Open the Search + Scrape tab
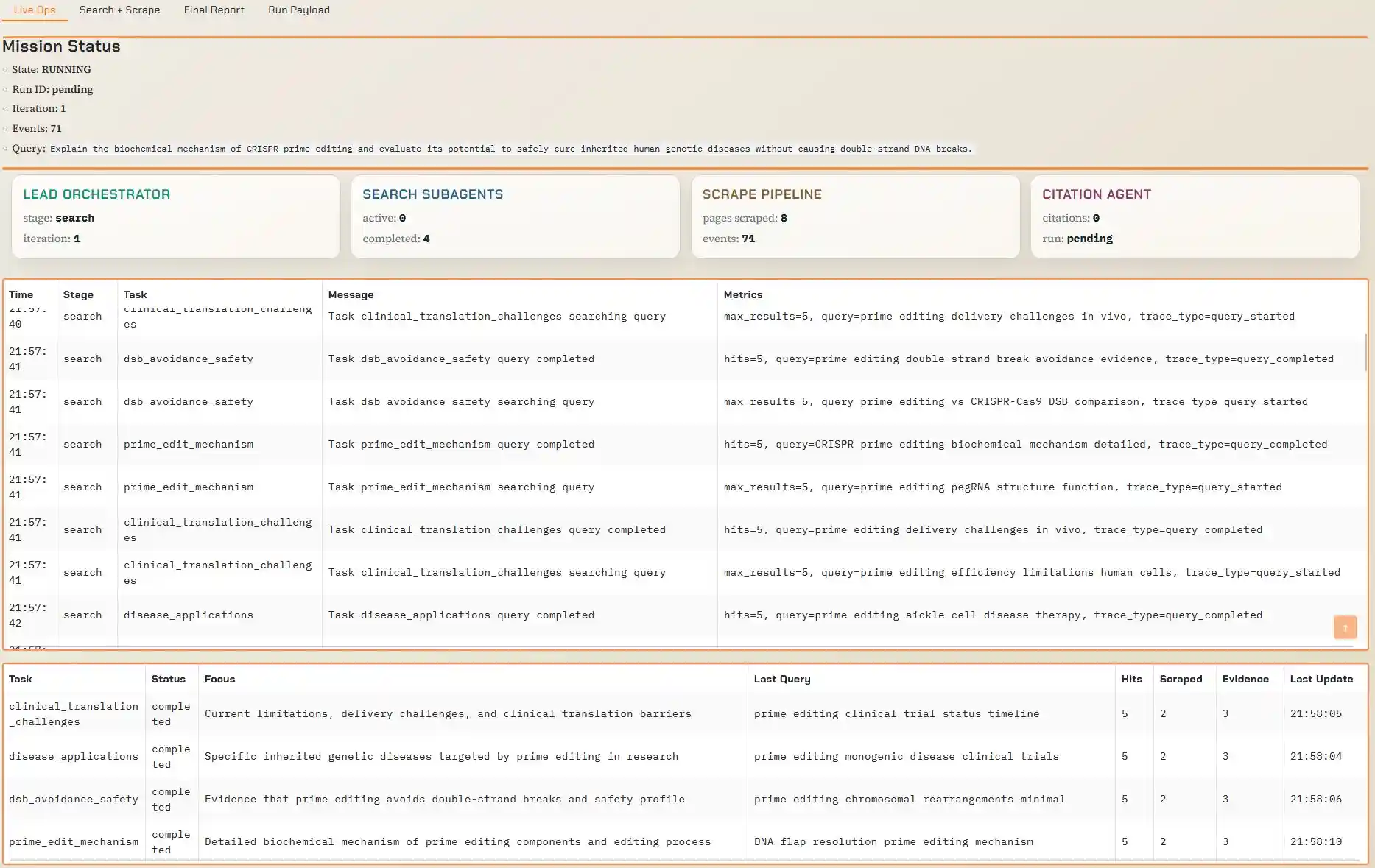The width and height of the screenshot is (1375, 868). 119,10
